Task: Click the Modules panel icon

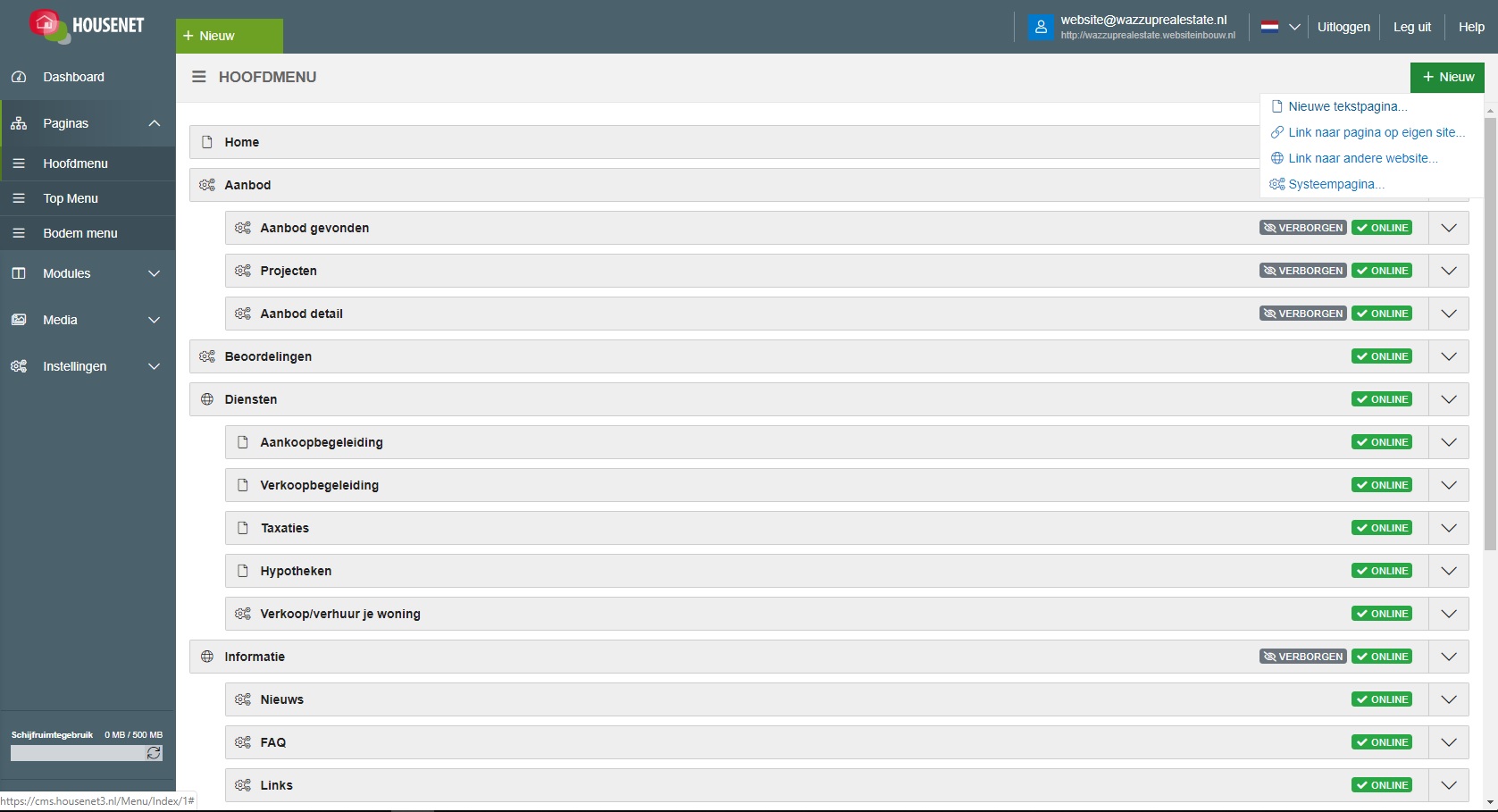Action: (19, 273)
